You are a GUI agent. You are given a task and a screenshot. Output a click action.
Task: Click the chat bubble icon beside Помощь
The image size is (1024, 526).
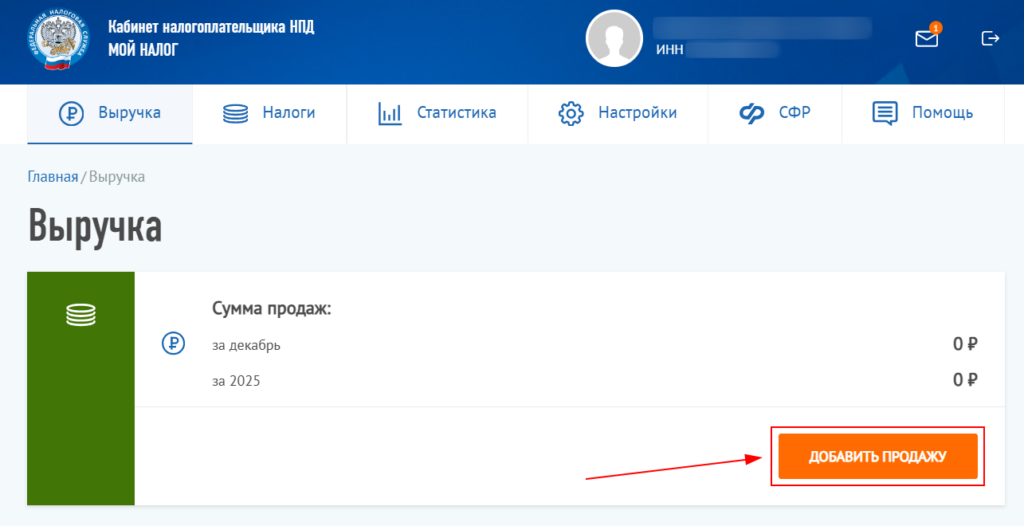pyautogui.click(x=884, y=113)
